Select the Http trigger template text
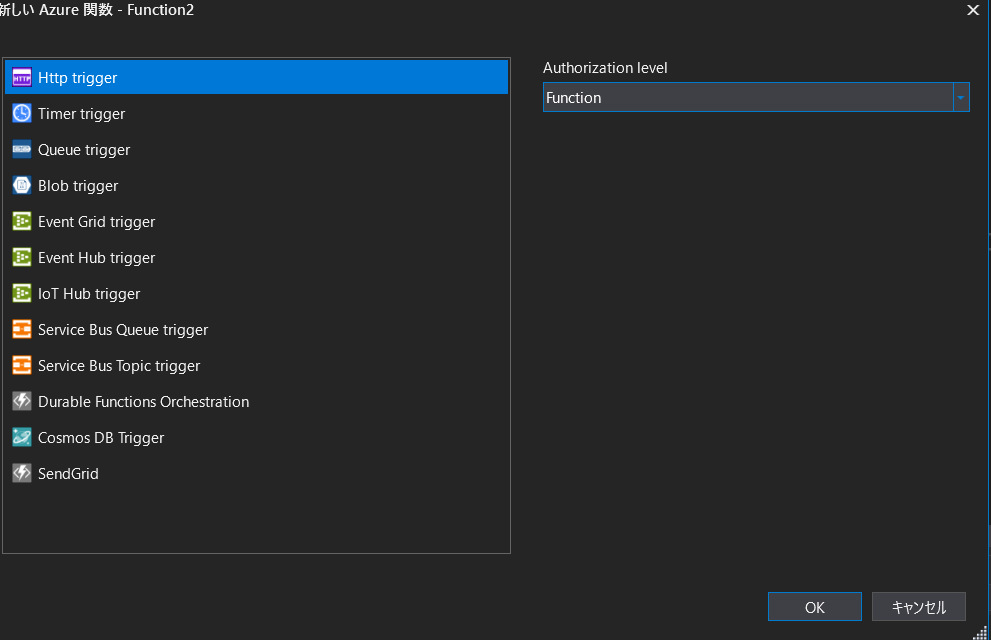The width and height of the screenshot is (991, 640). 78,78
